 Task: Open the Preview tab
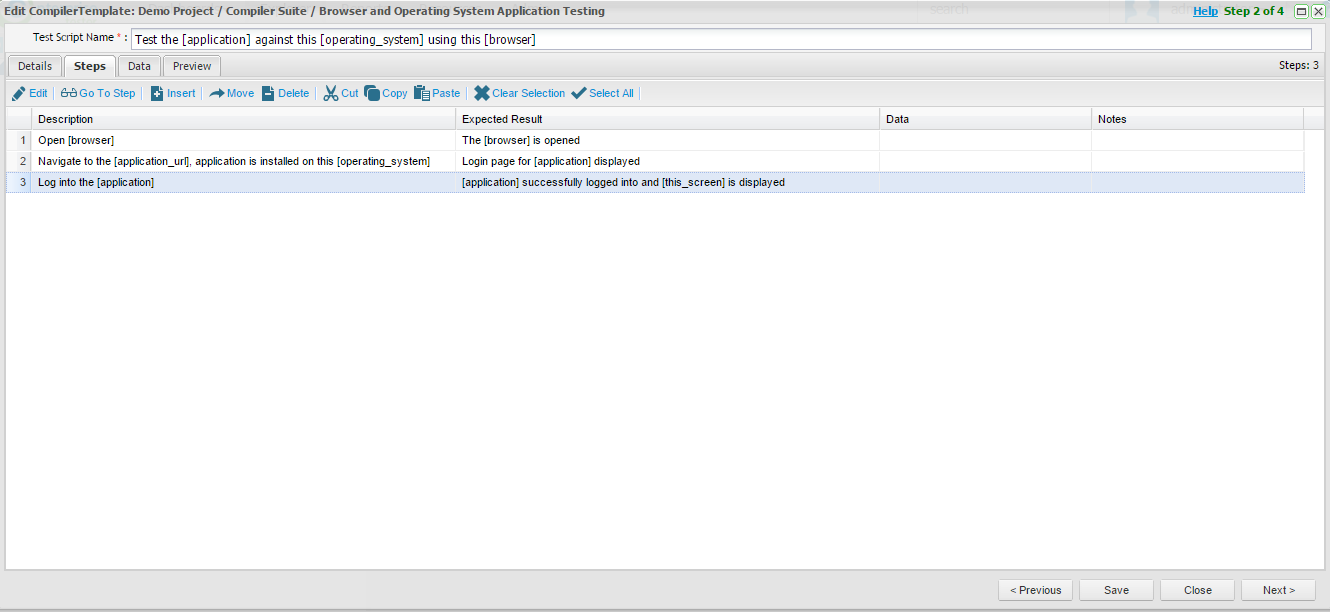click(192, 66)
